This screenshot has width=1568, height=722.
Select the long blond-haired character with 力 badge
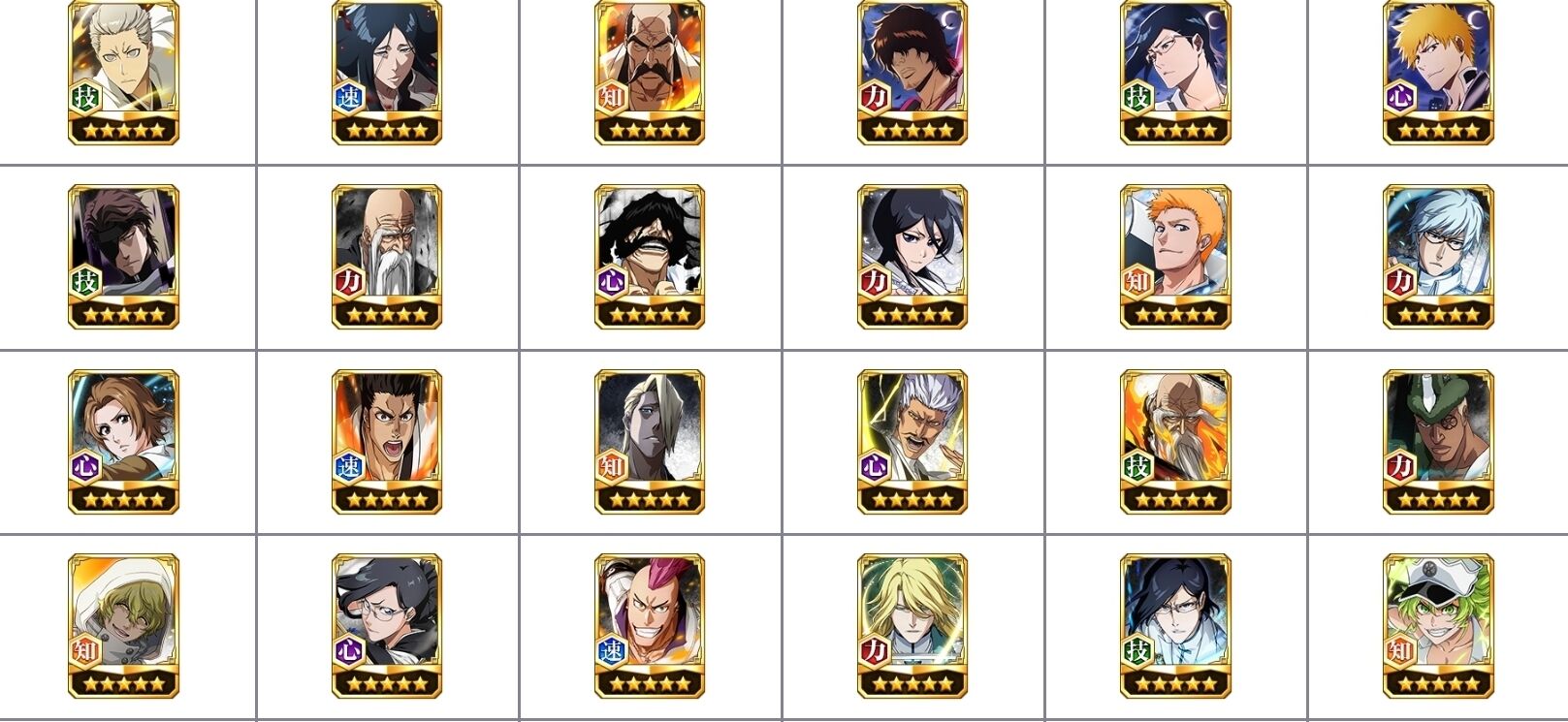tap(912, 626)
